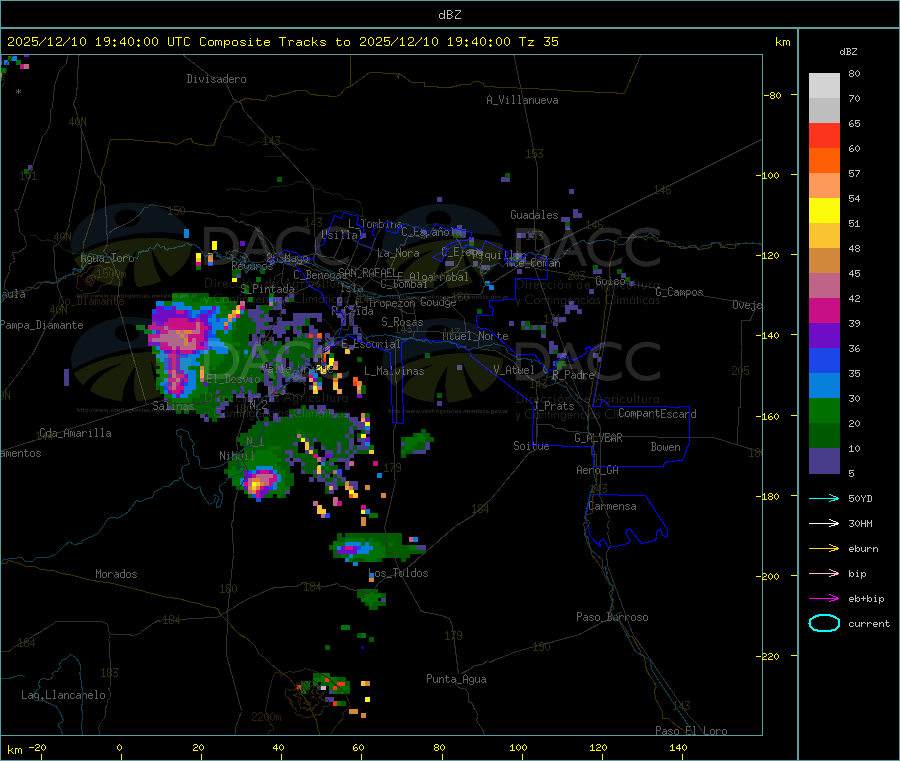Click the 'Nihuil' map label
900x761 pixels.
[236, 456]
